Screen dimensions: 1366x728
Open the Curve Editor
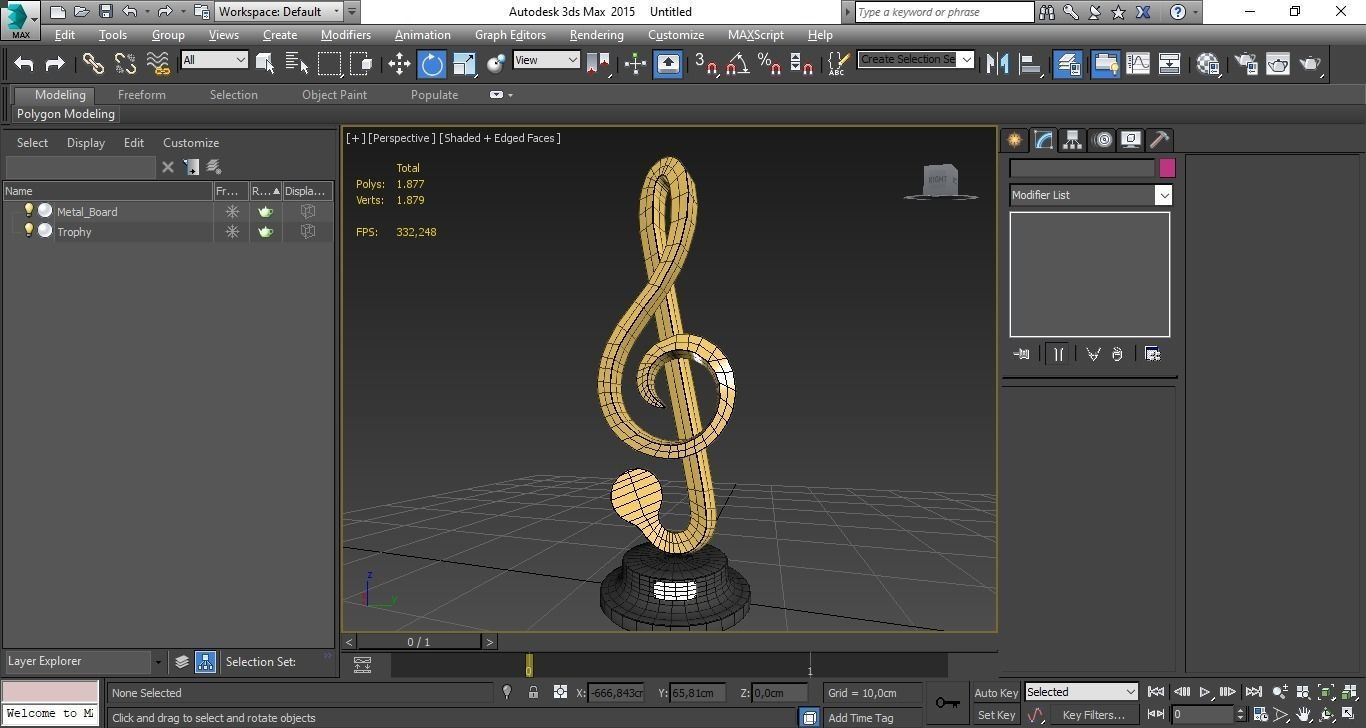click(x=1138, y=63)
